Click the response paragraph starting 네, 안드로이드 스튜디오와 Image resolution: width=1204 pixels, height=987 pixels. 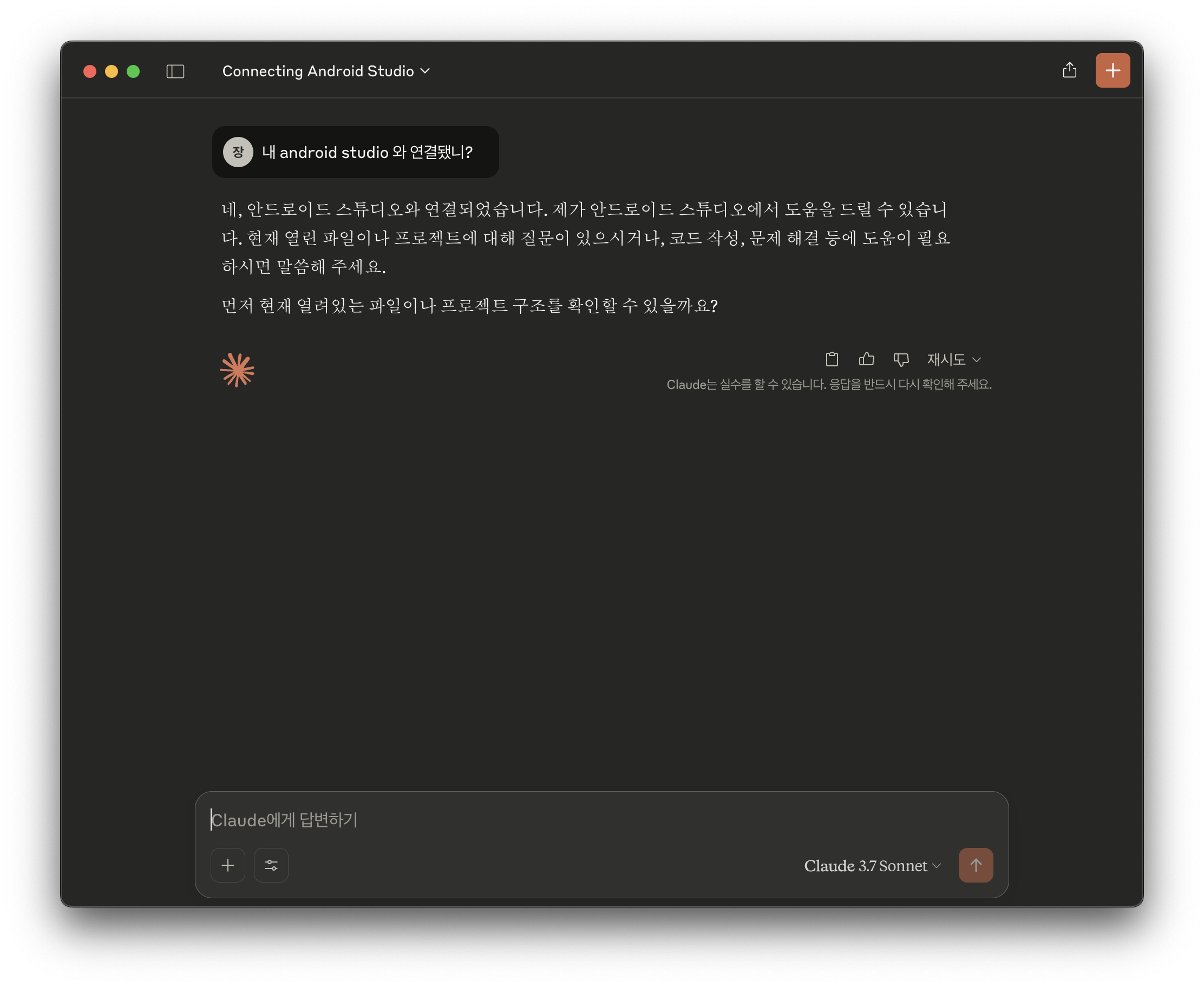coord(586,238)
